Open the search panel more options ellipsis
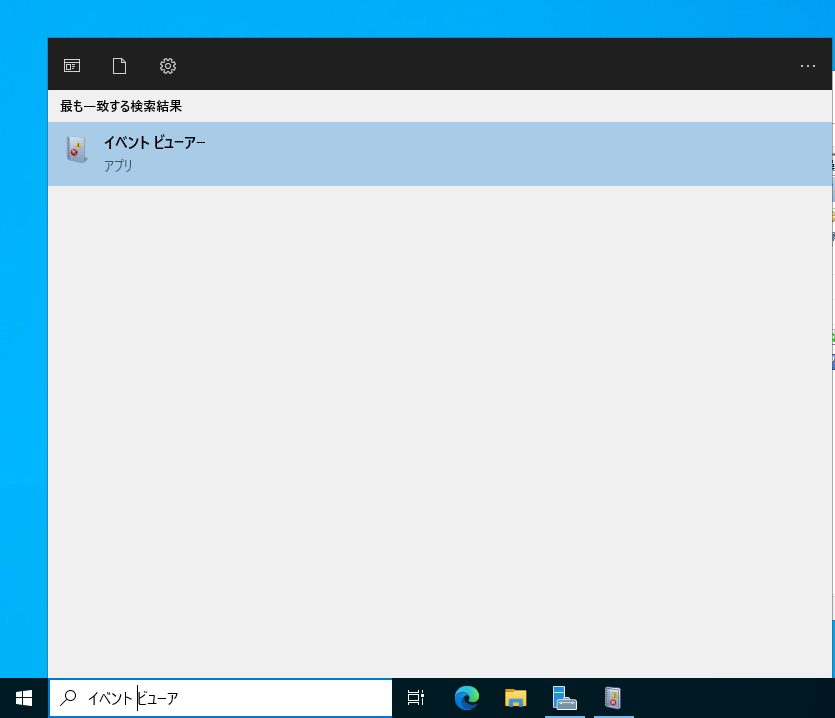835x718 pixels. click(x=807, y=66)
